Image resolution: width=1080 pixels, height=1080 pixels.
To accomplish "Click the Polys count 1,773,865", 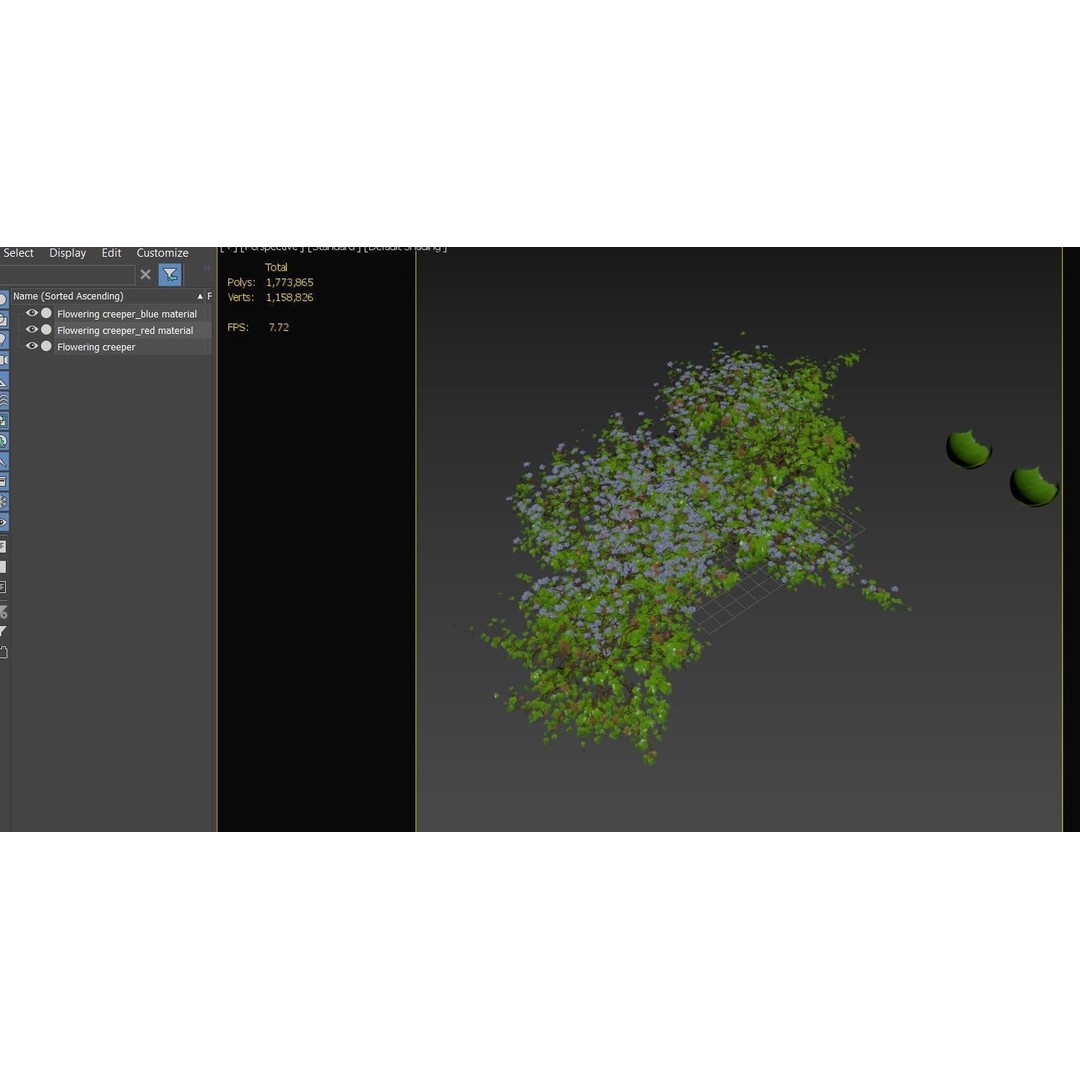I will click(x=289, y=282).
